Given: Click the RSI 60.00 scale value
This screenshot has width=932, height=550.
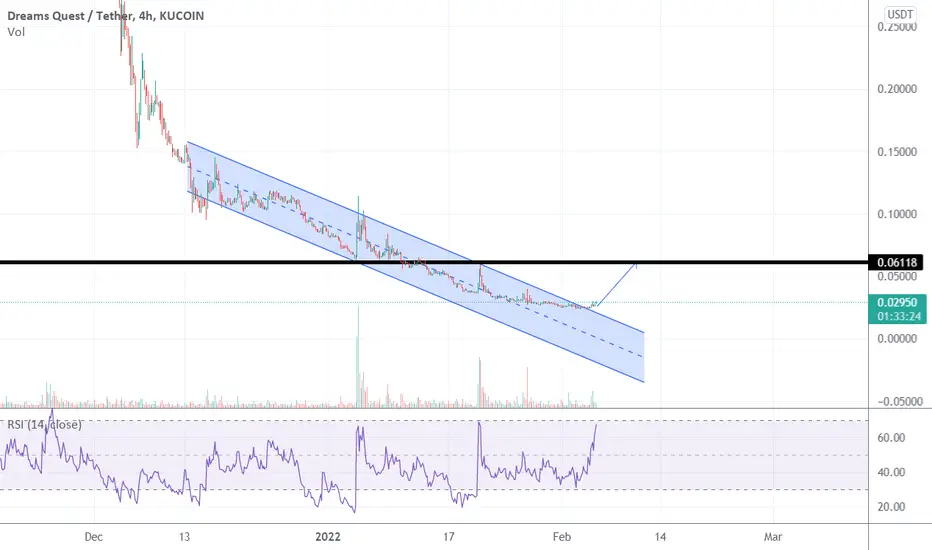Looking at the screenshot, I should [x=891, y=438].
